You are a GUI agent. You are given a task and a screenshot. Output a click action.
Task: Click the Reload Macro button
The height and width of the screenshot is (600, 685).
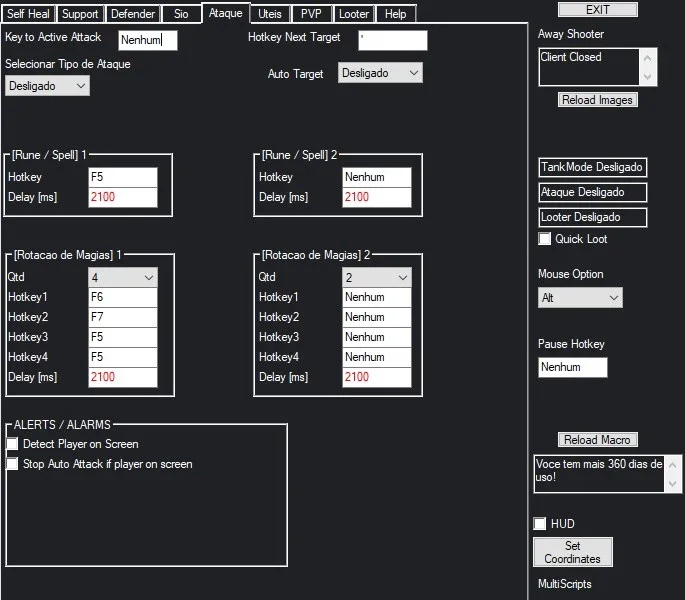[x=598, y=440]
